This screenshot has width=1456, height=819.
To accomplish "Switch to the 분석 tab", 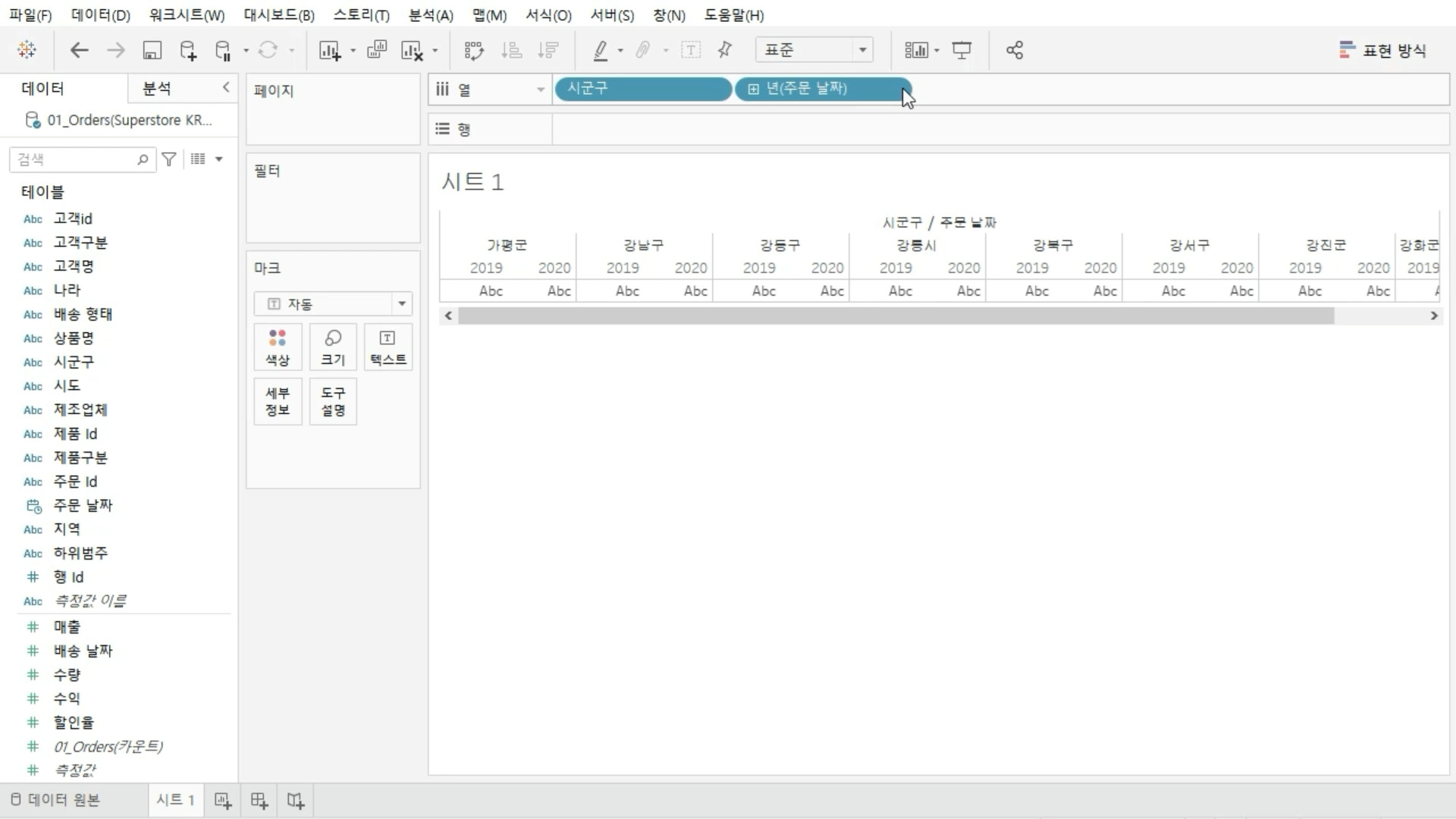I will pyautogui.click(x=157, y=89).
